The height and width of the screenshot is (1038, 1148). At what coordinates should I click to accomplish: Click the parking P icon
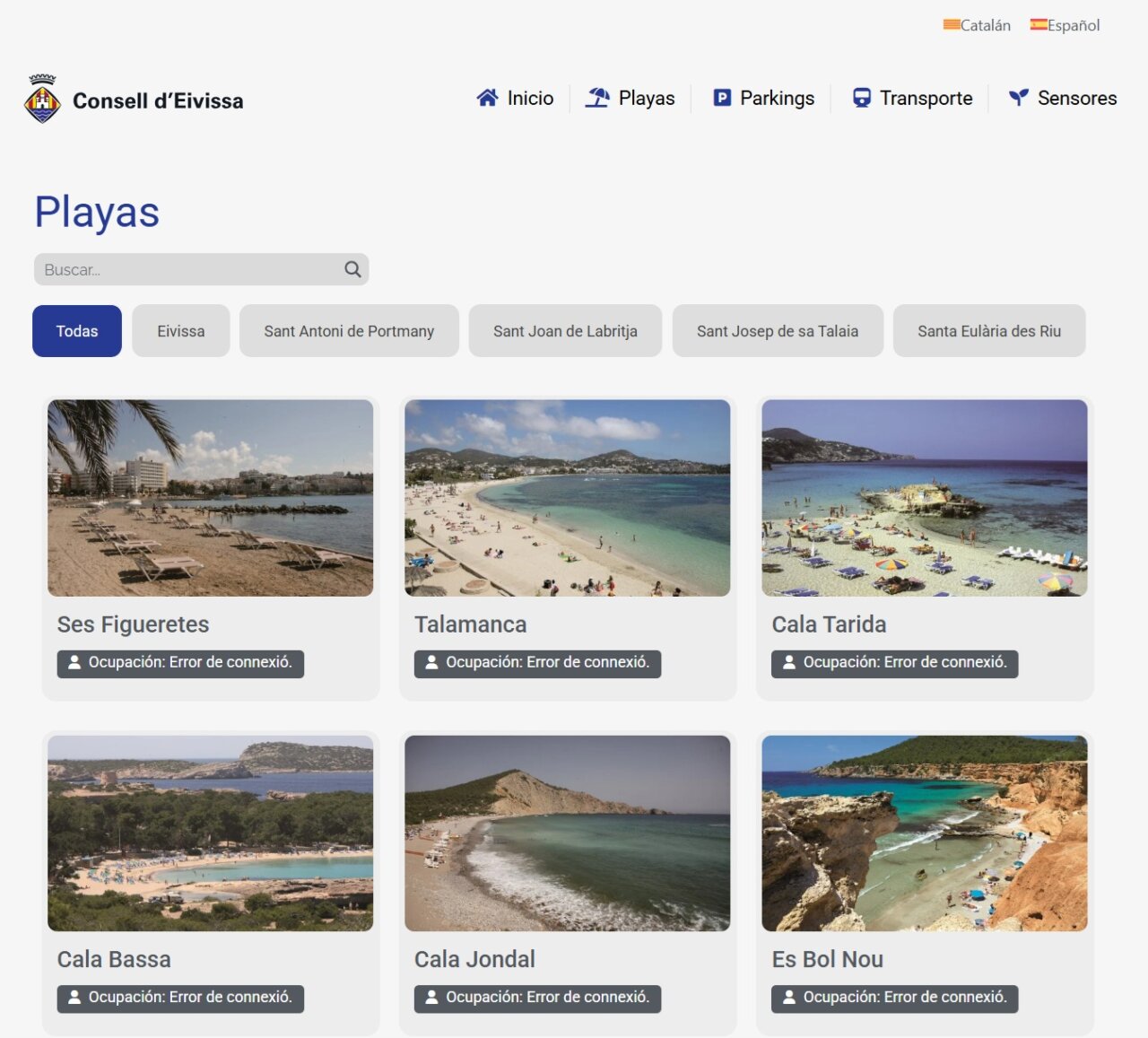click(x=722, y=98)
